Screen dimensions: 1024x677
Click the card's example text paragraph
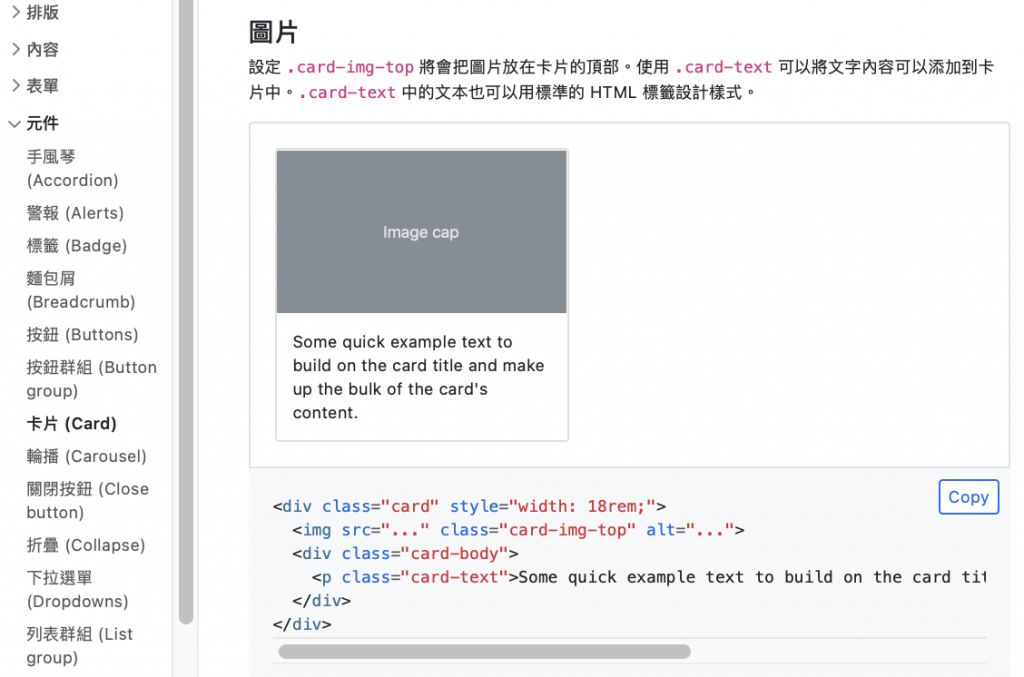(419, 377)
